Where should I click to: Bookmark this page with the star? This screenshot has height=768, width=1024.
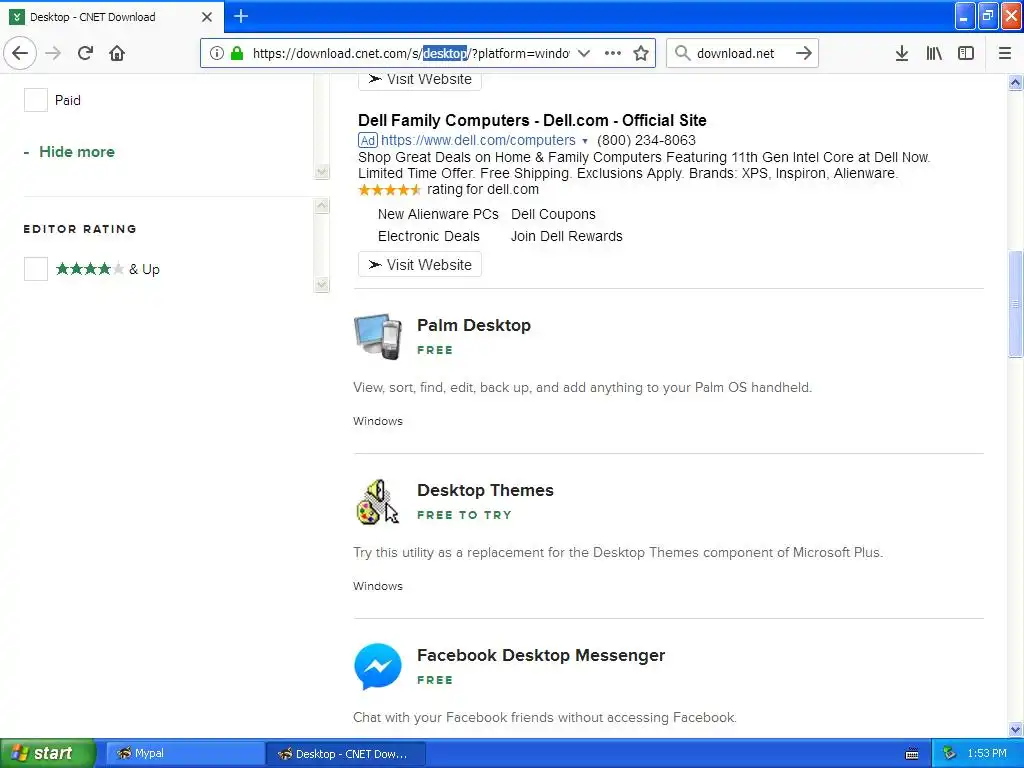click(x=641, y=53)
